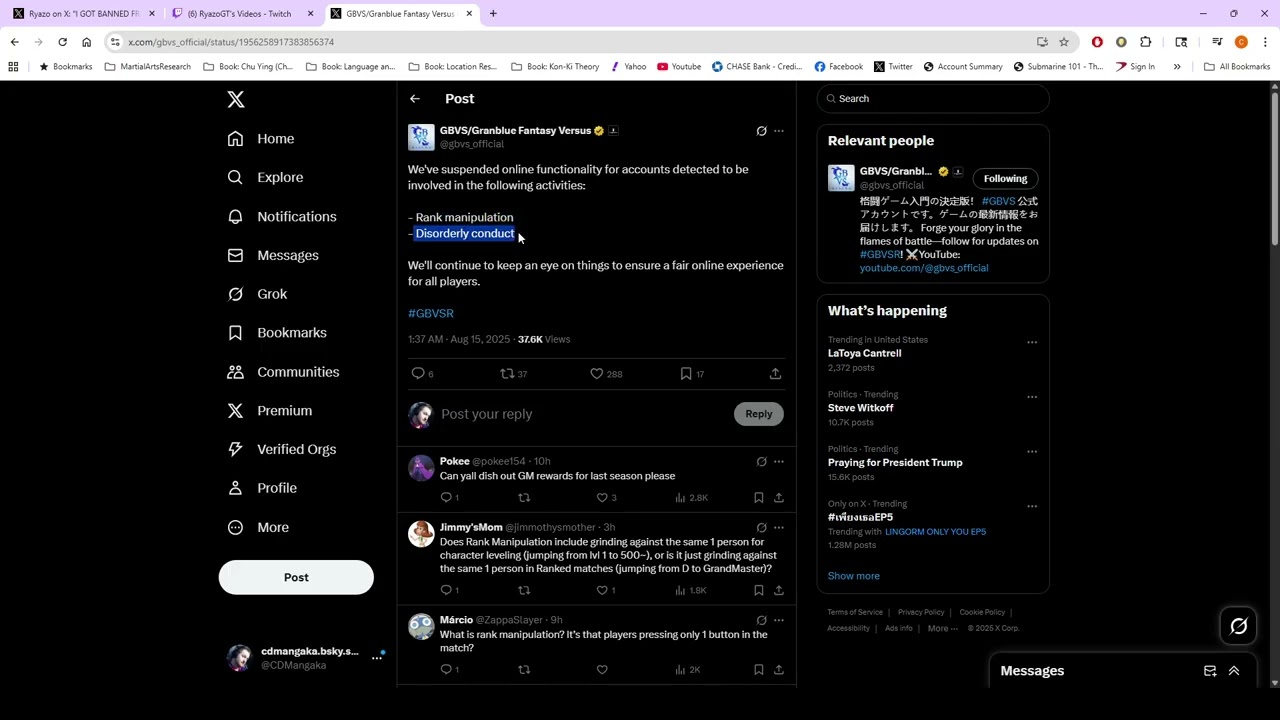Switch to the RyazoGT's Videos Twitch tab

240,14
